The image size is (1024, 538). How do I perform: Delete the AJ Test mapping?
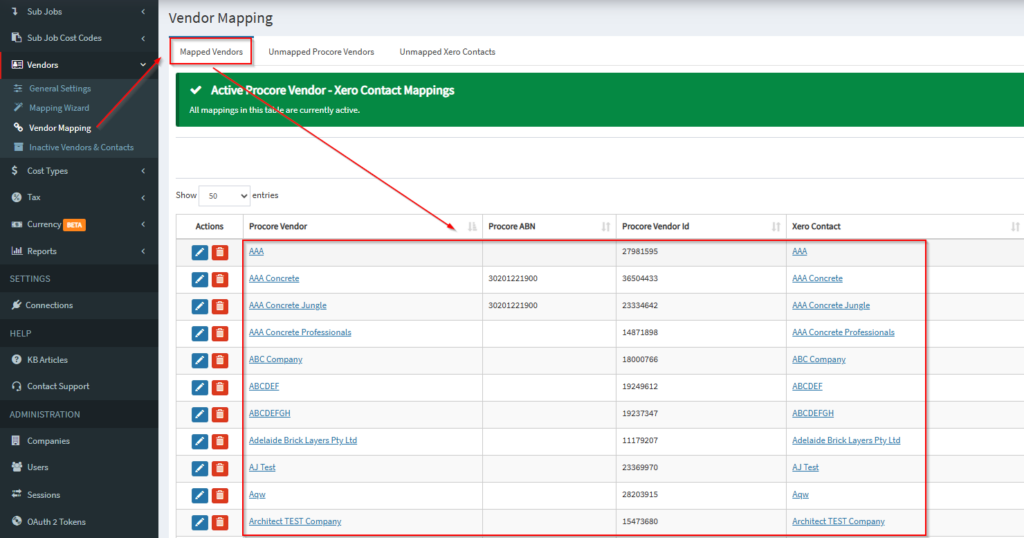click(220, 468)
